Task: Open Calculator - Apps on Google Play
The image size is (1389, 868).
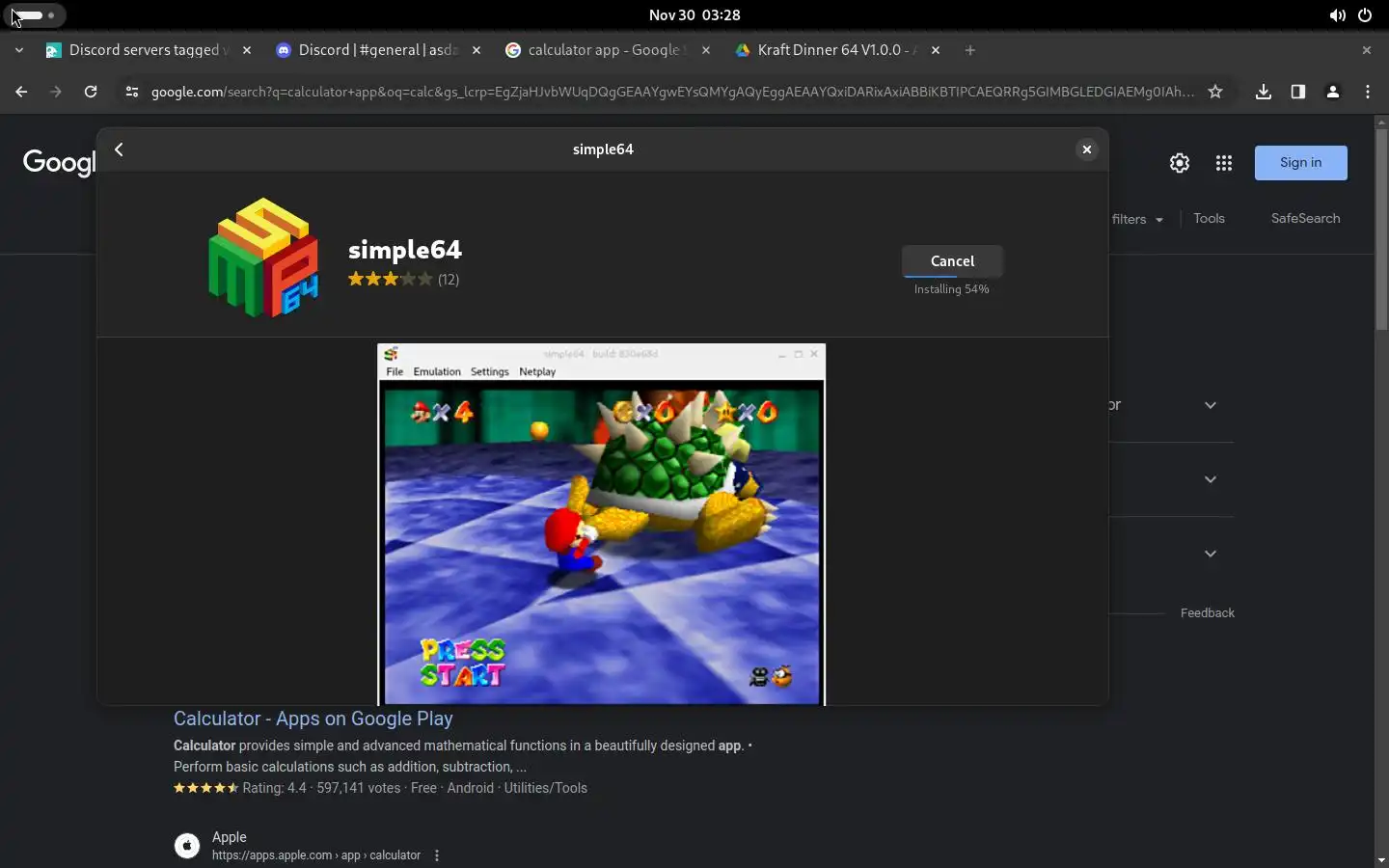Action: click(313, 719)
